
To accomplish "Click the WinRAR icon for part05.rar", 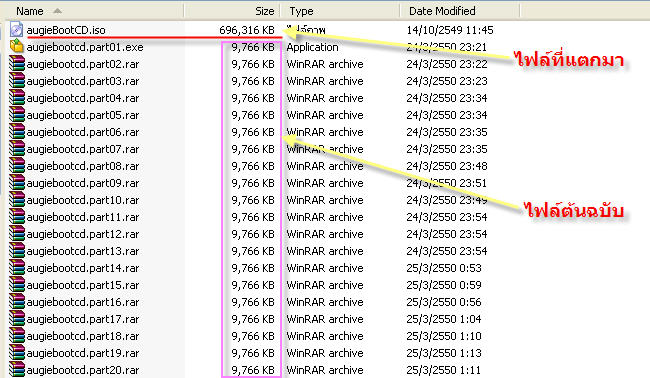I will coord(17,114).
